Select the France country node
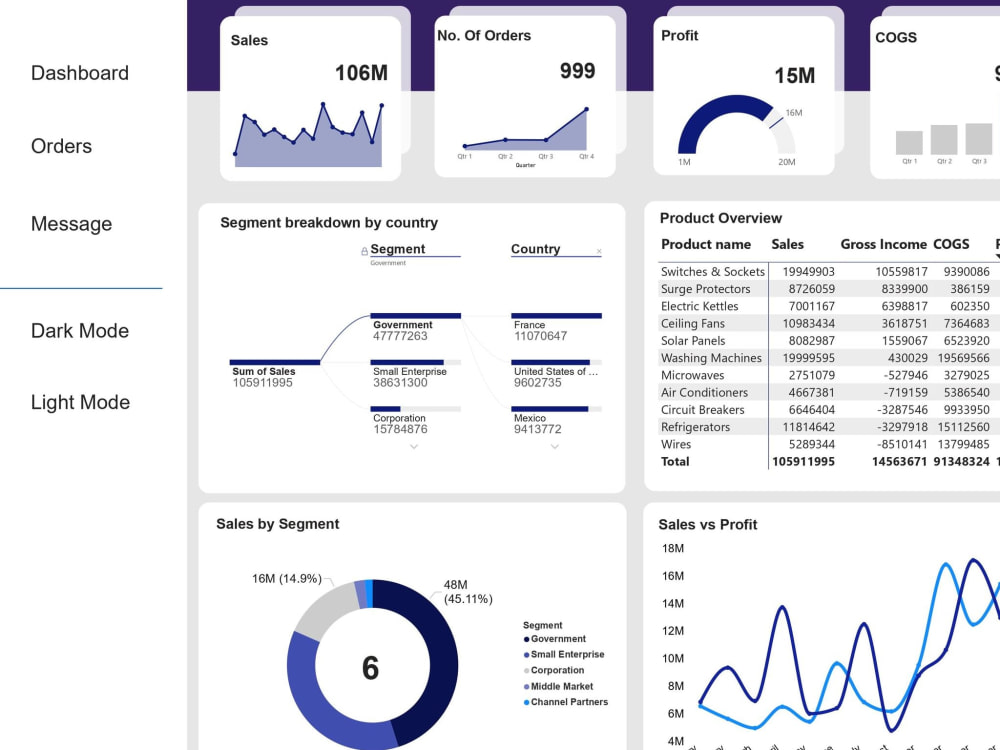The image size is (1000, 750). point(556,328)
